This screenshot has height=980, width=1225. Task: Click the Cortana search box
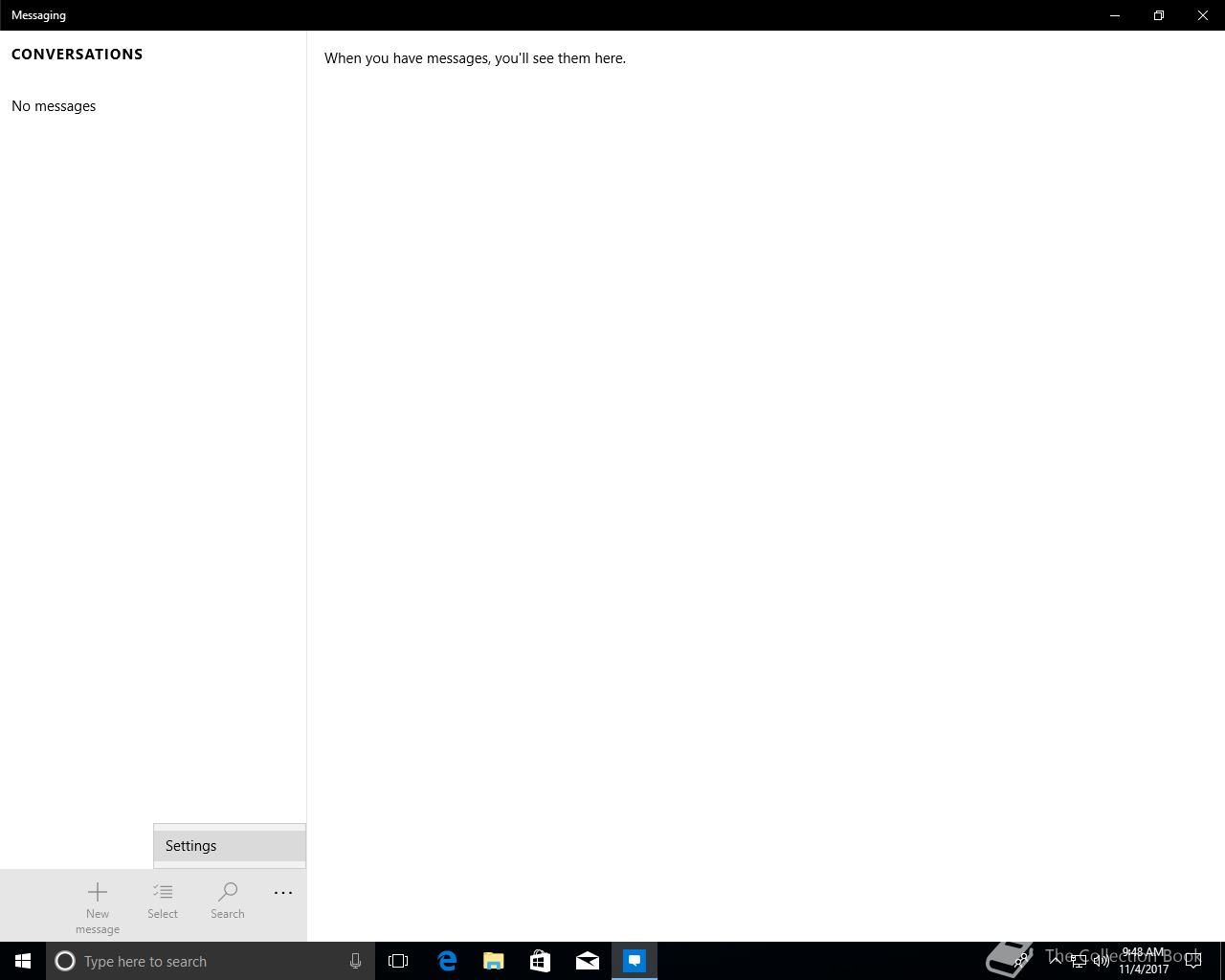tap(211, 961)
